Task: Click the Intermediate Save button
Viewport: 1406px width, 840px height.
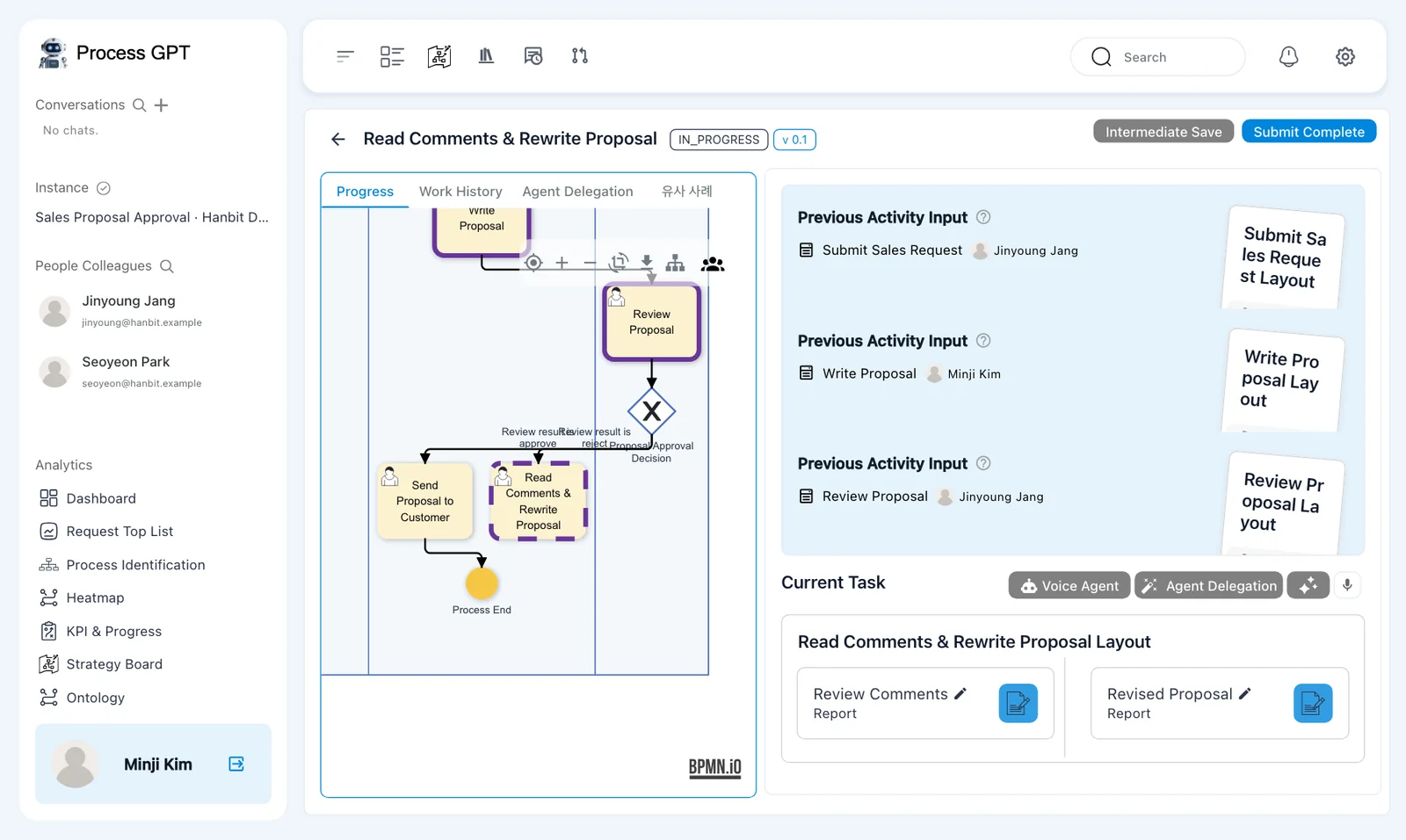Action: 1163,132
